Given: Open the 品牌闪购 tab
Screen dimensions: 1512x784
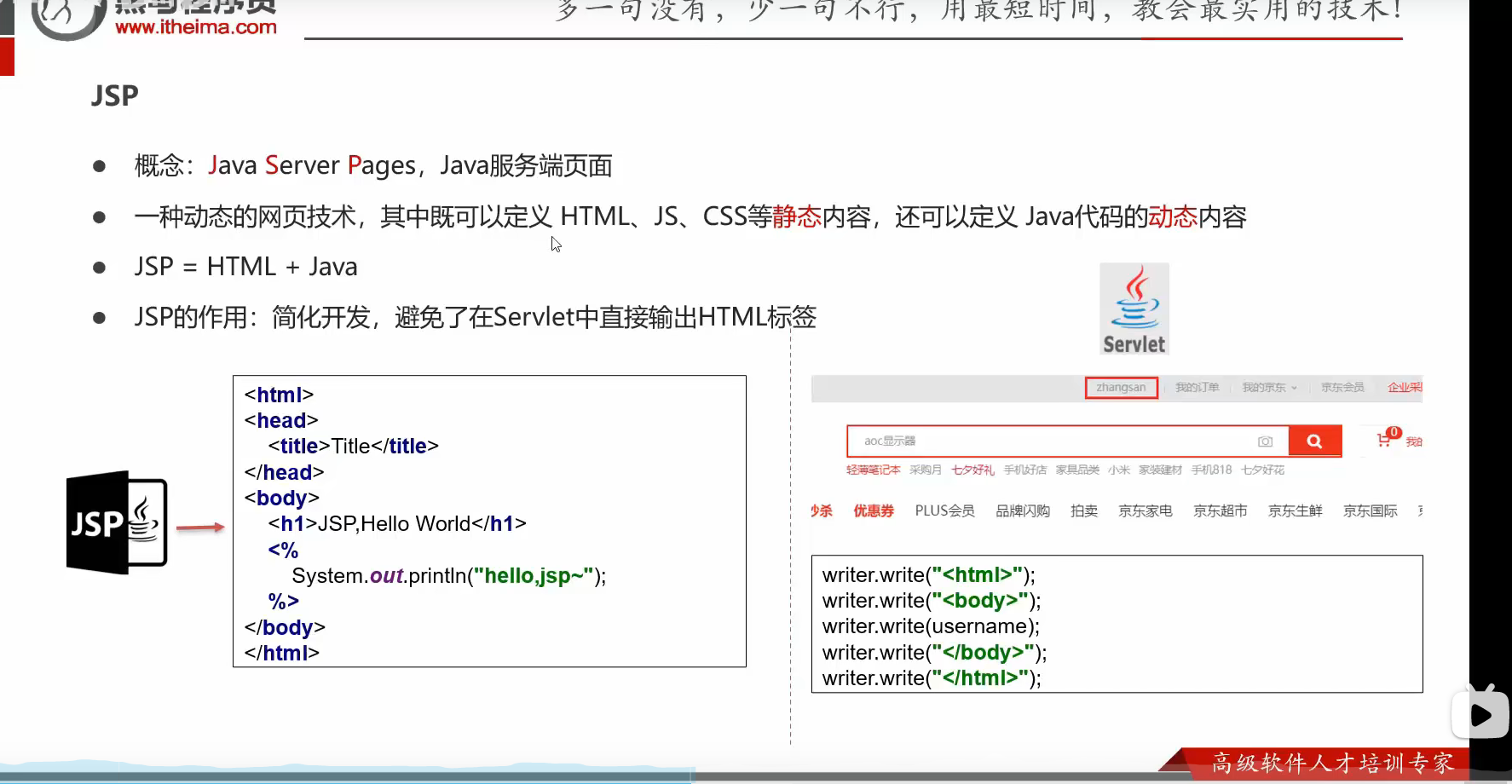Looking at the screenshot, I should point(1023,510).
